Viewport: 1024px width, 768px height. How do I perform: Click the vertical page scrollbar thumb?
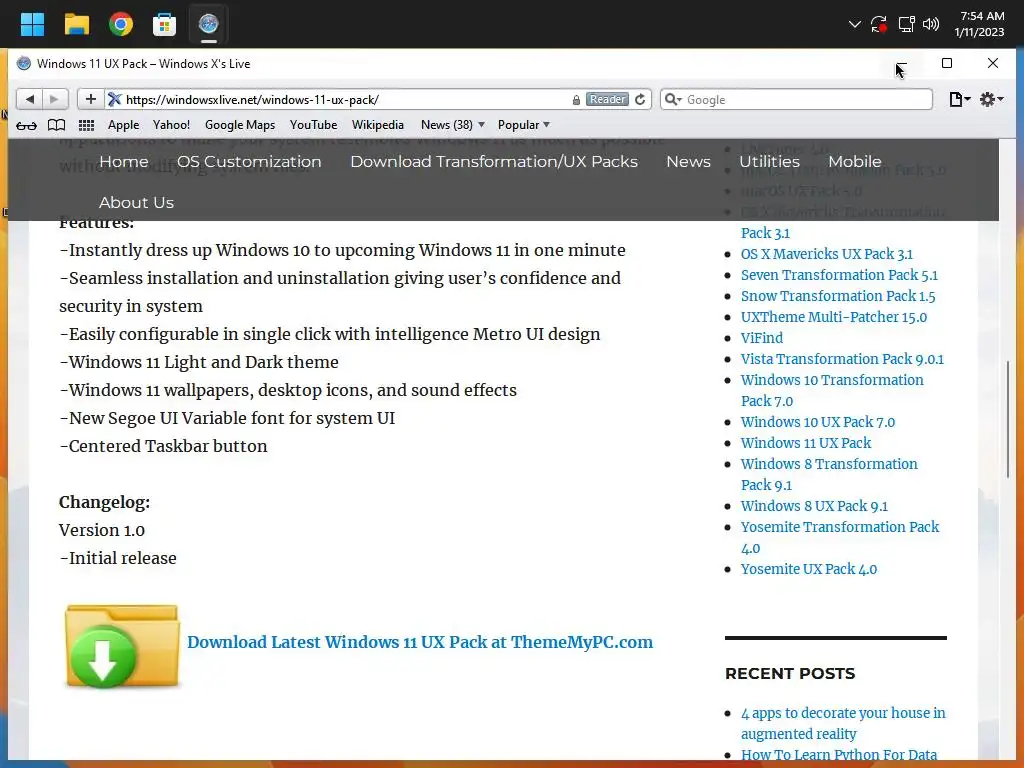pyautogui.click(x=1008, y=419)
